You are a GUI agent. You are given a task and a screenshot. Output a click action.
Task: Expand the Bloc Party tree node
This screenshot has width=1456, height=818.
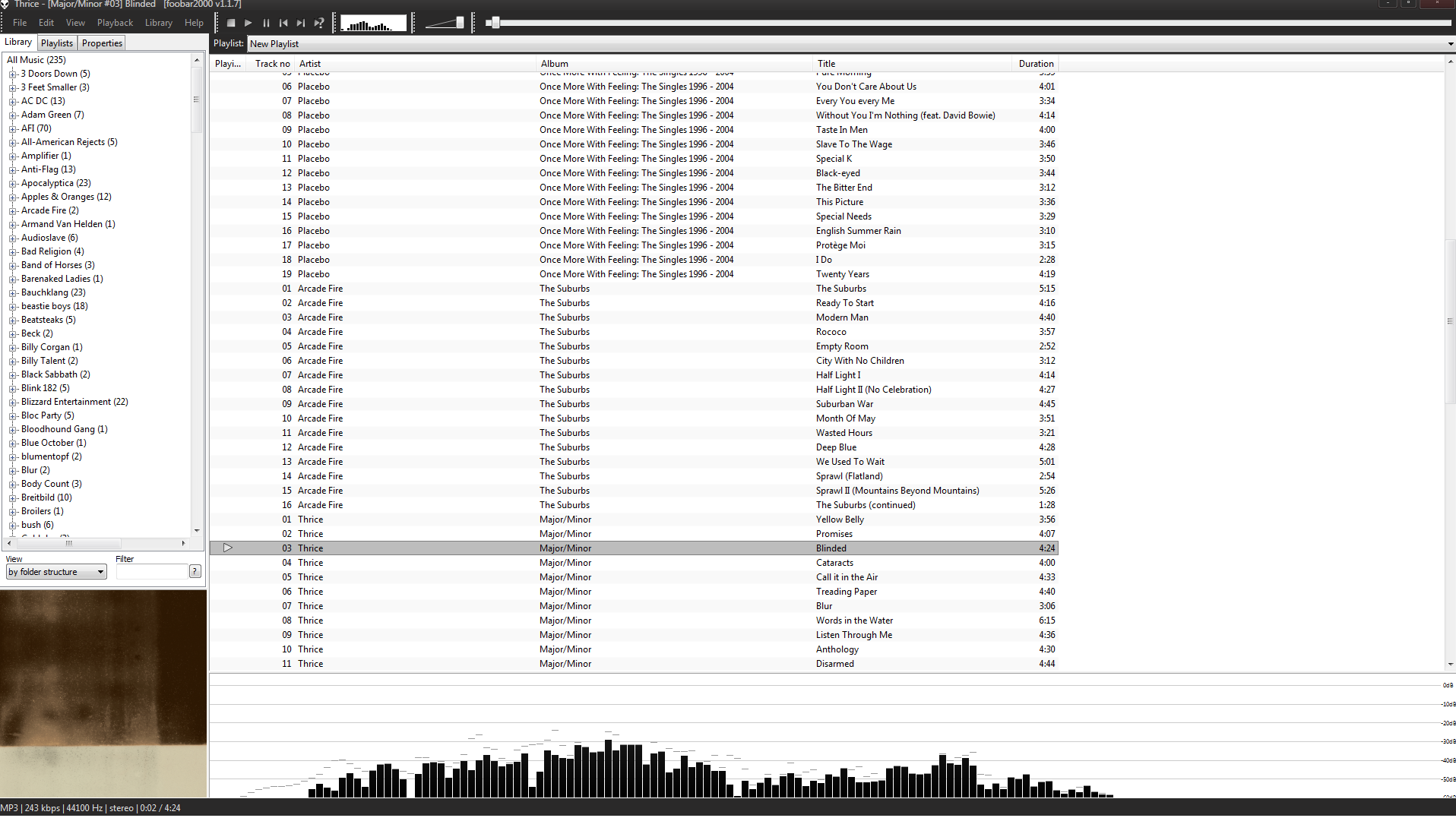(12, 416)
